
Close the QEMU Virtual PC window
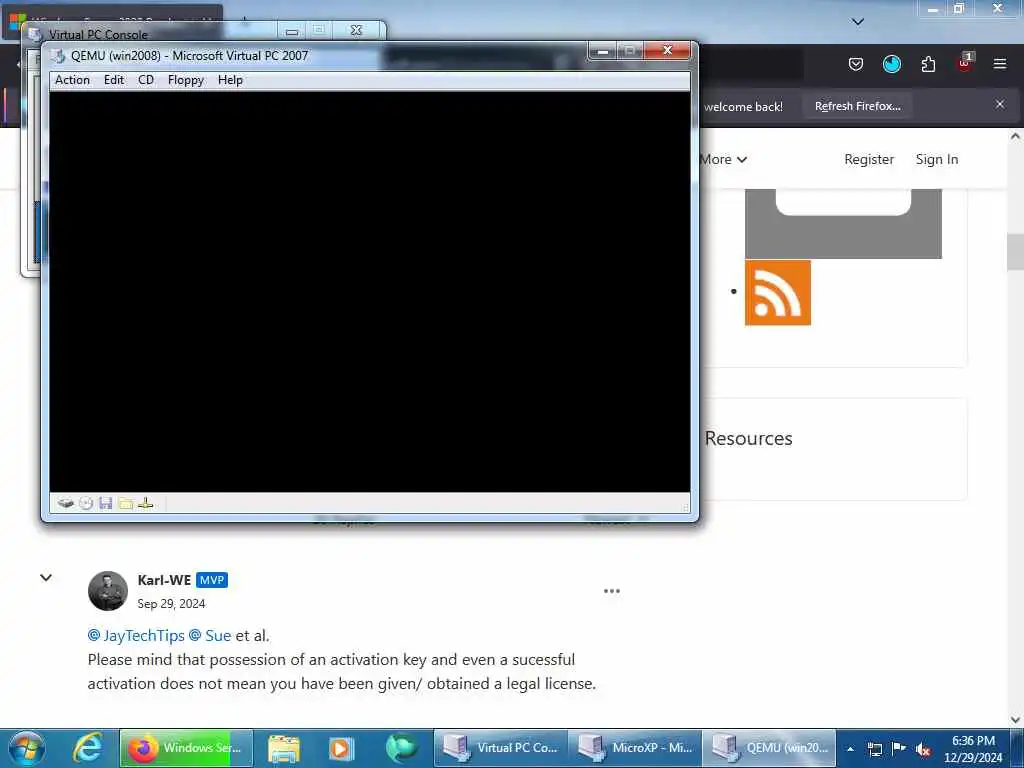pos(667,50)
